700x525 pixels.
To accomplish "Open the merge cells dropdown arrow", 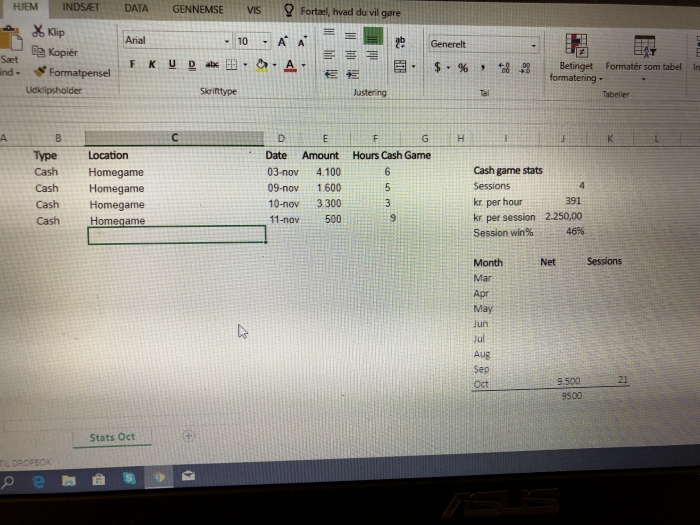I will 413,67.
